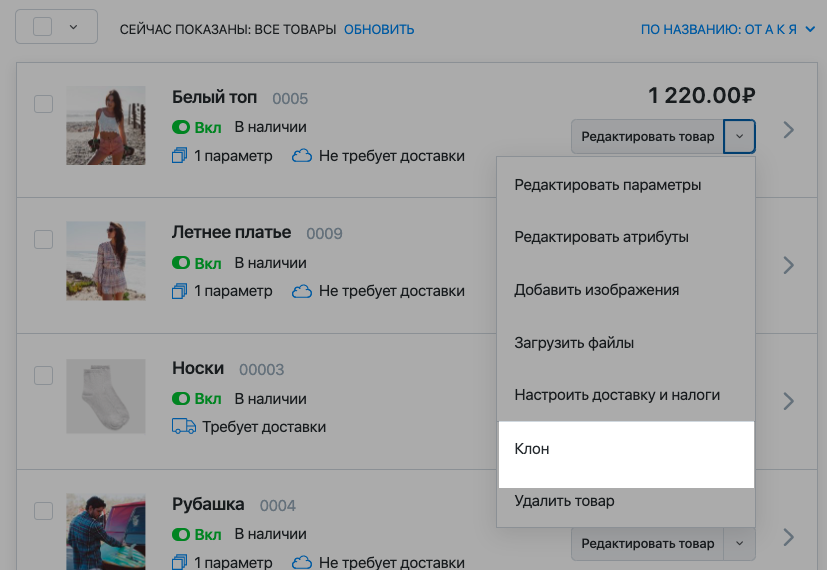
Task: Click the parameter icon in Летнее платье row
Action: click(179, 291)
